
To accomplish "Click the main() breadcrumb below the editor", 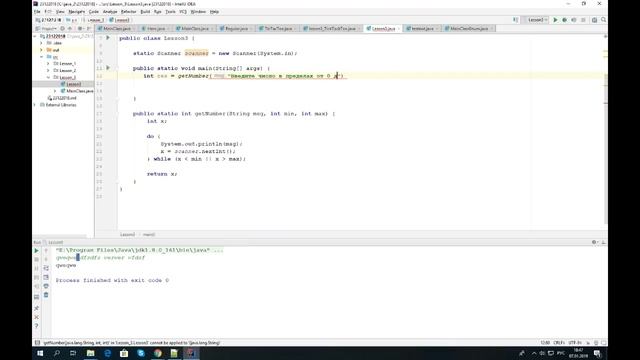I will 149,235.
